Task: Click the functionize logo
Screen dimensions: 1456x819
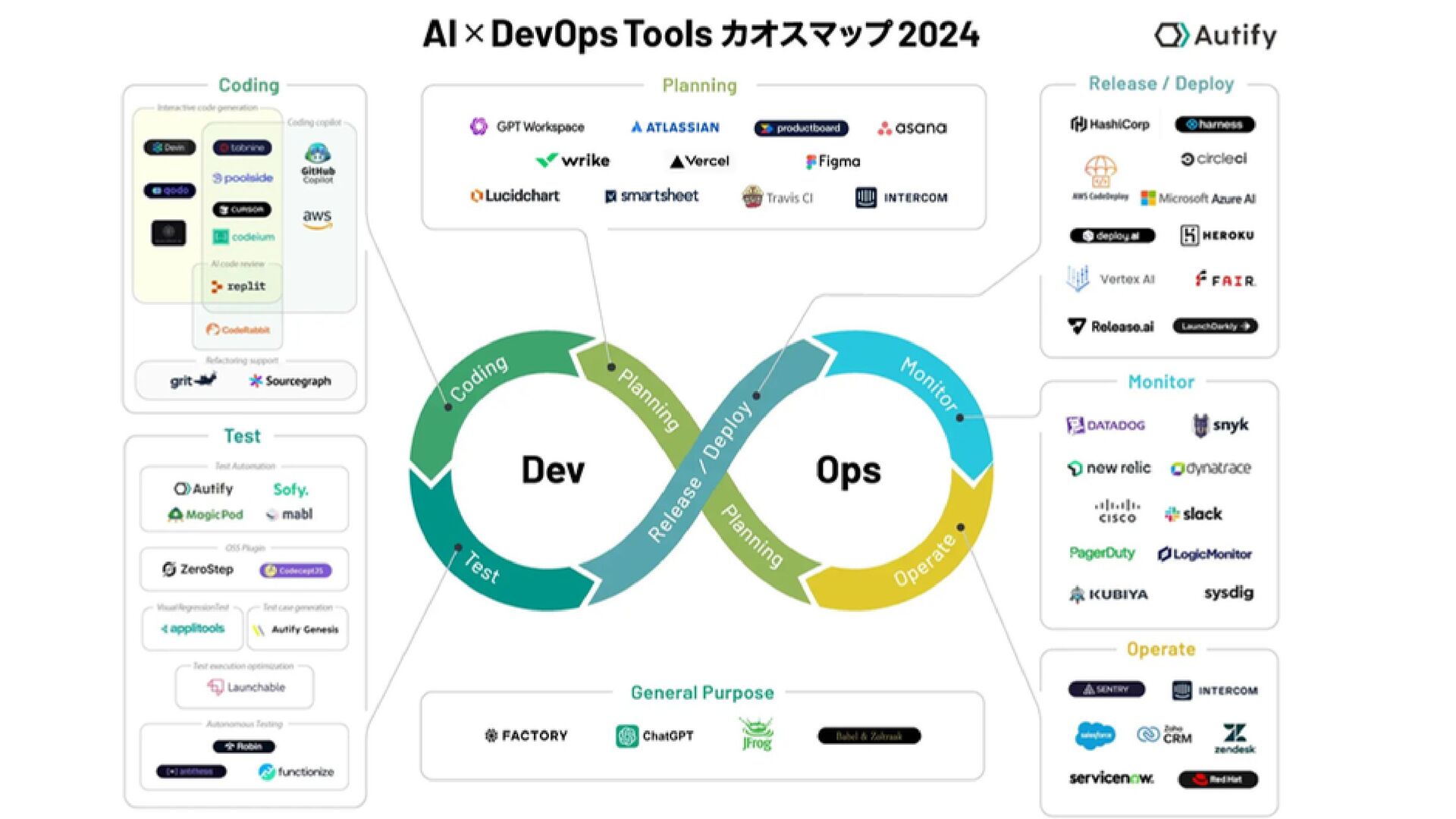Action: [296, 772]
